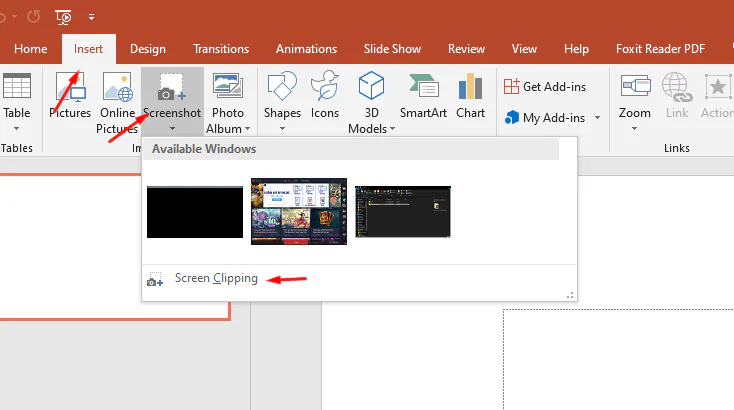Expand the Shapes dropdown arrow
734x410 pixels.
point(282,129)
